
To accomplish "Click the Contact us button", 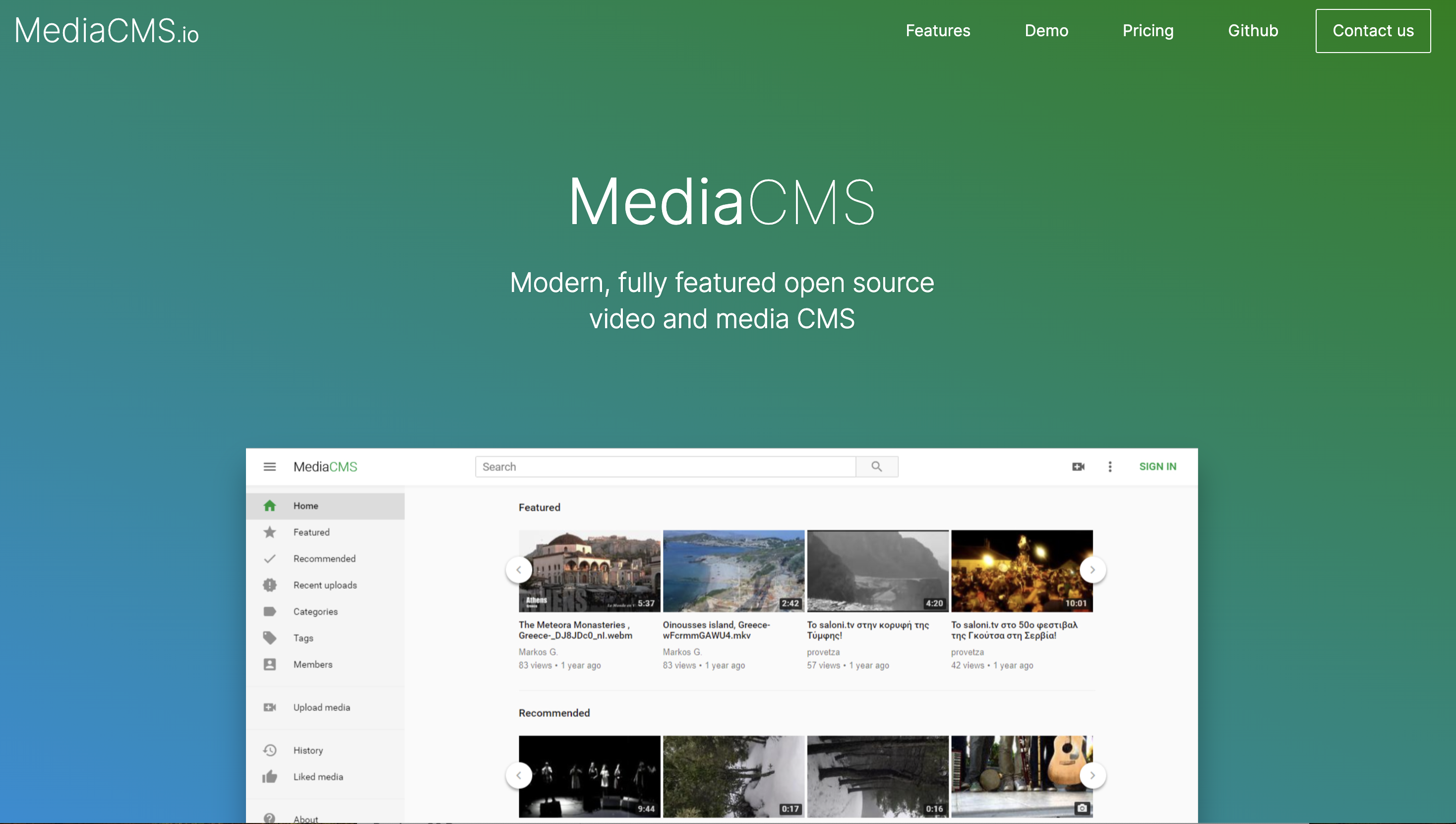I will (x=1373, y=31).
